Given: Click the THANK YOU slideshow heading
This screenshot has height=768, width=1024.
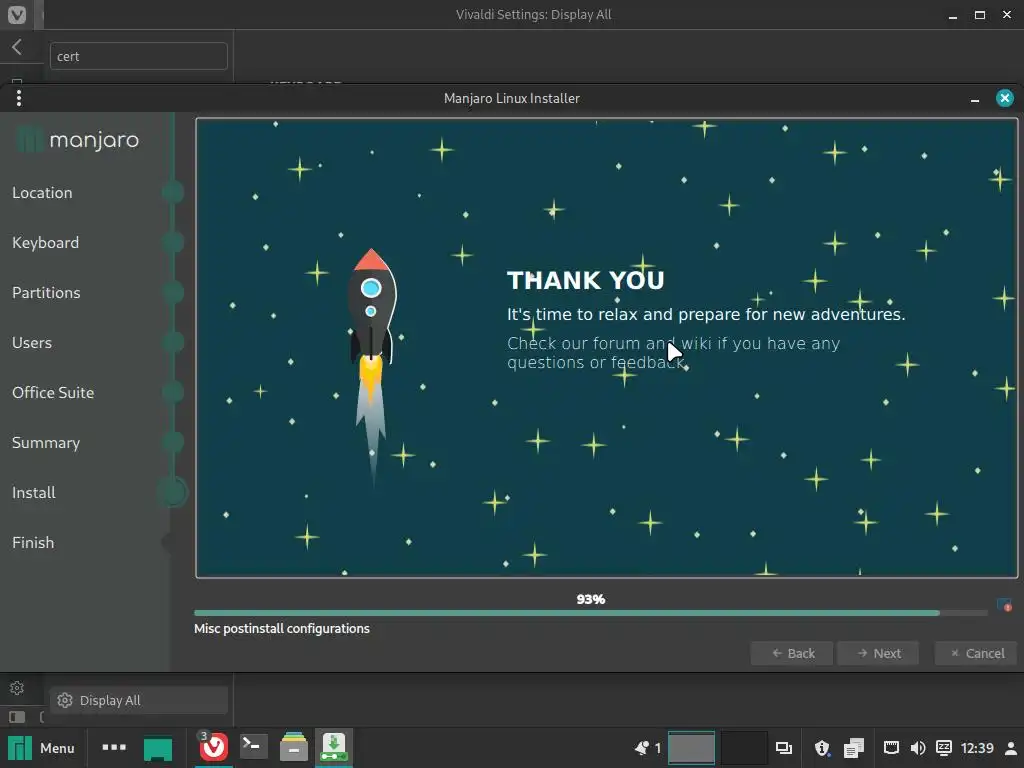Looking at the screenshot, I should [586, 280].
